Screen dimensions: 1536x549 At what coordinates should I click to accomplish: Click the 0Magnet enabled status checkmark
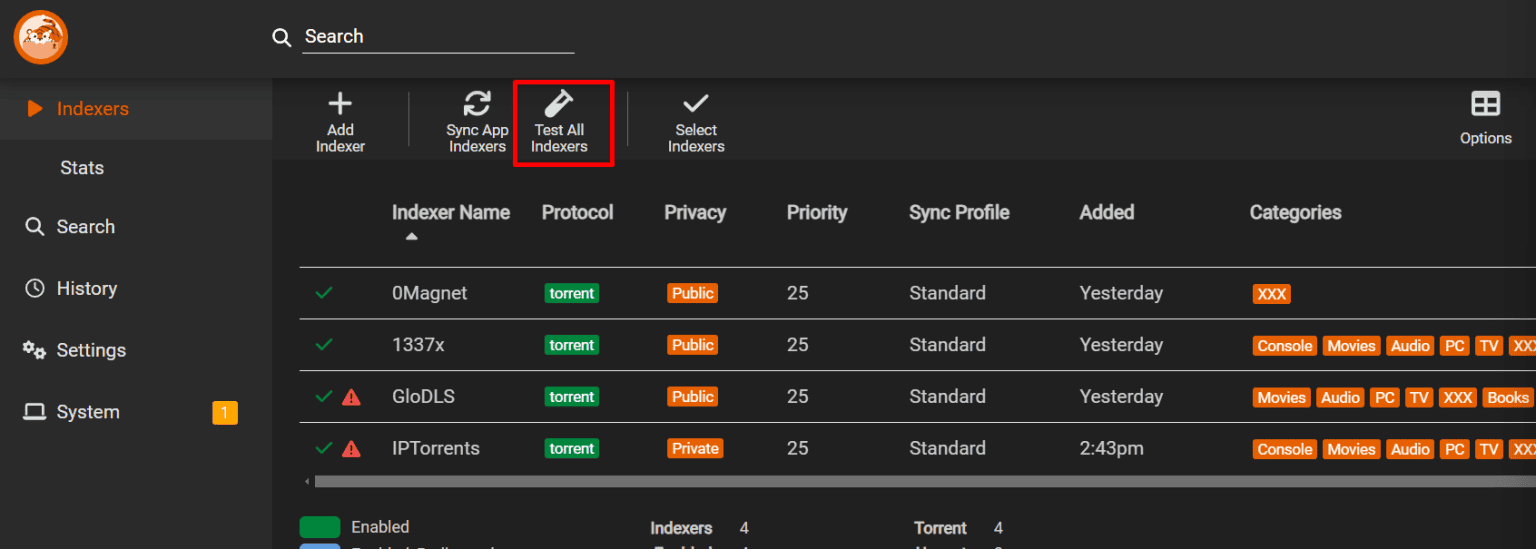324,293
